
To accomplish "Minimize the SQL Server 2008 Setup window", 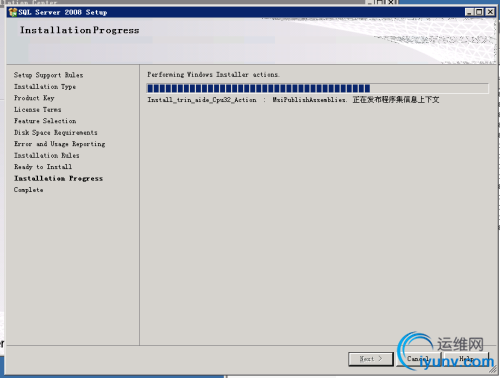I will [x=470, y=12].
